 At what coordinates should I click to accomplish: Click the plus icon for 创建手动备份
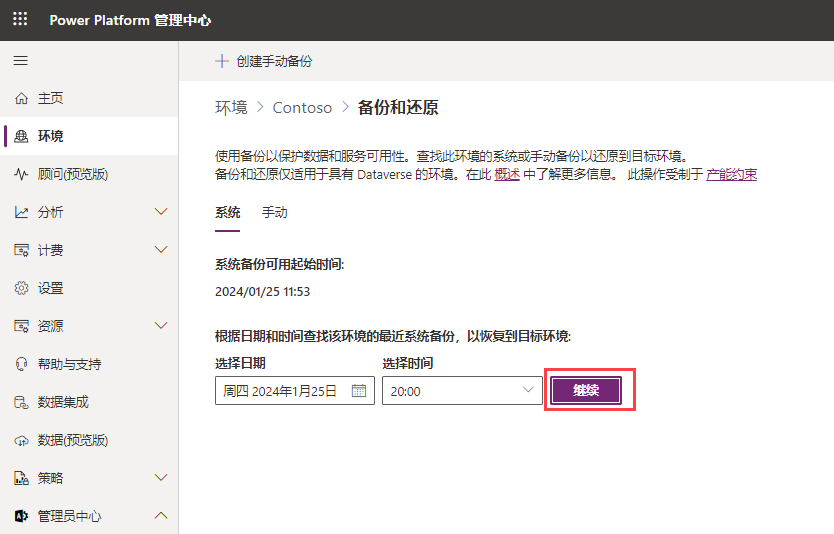[x=222, y=61]
